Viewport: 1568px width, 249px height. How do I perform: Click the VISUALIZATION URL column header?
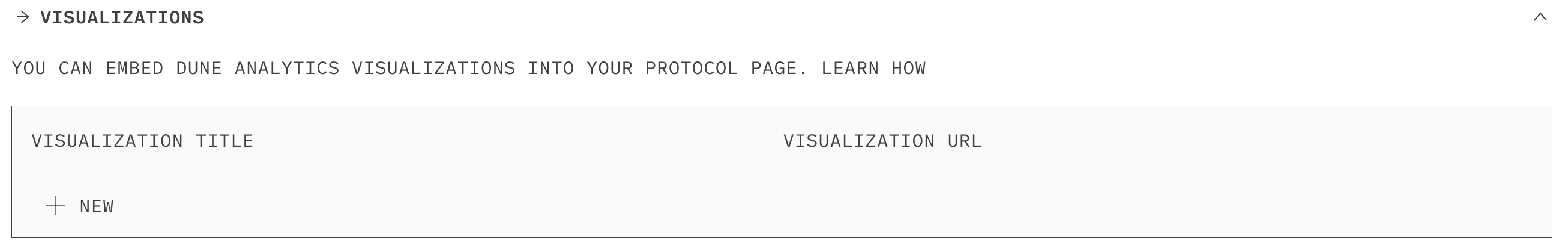pos(882,141)
